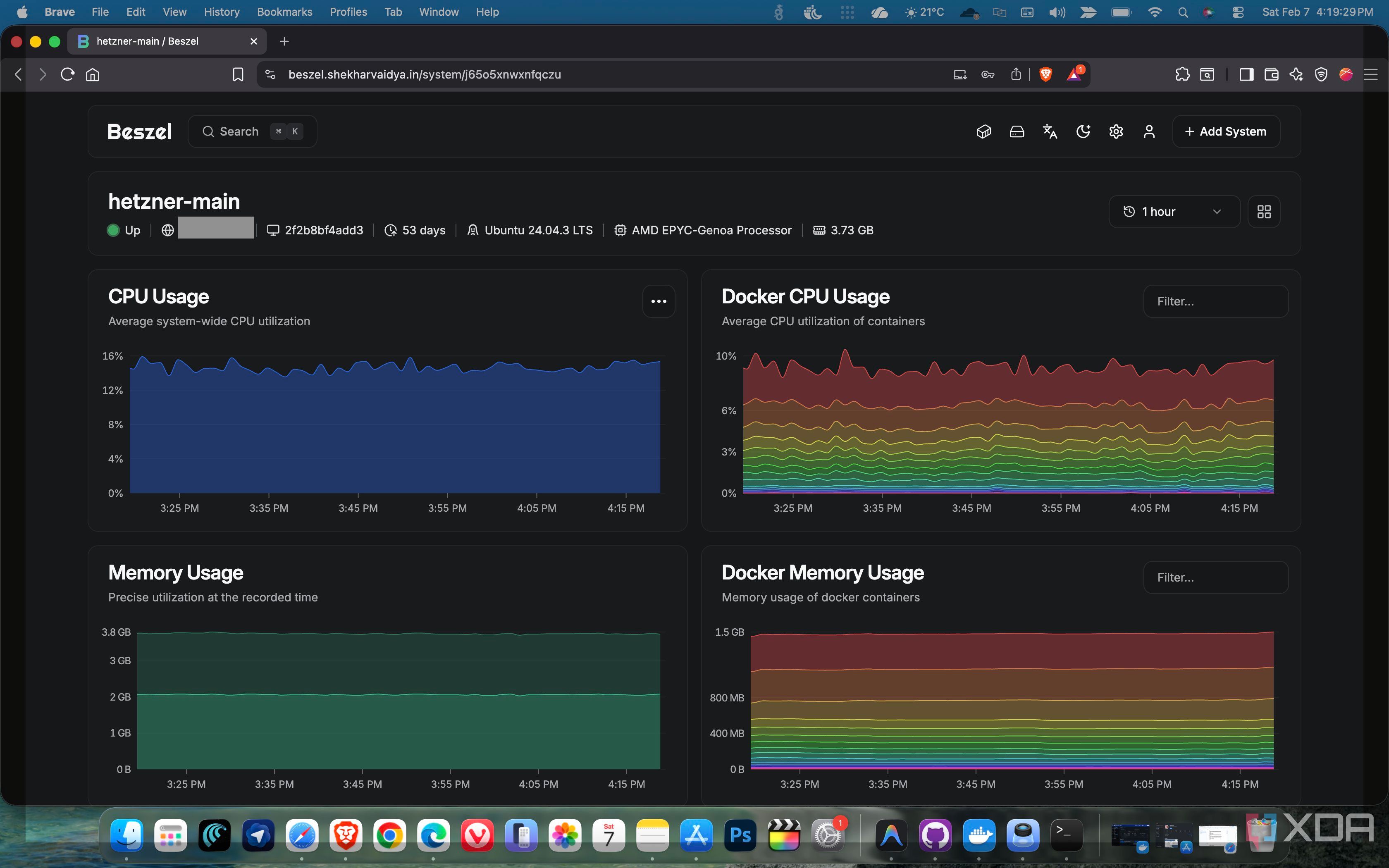Bookmark this page icon
This screenshot has width=1389, height=868.
(238, 75)
